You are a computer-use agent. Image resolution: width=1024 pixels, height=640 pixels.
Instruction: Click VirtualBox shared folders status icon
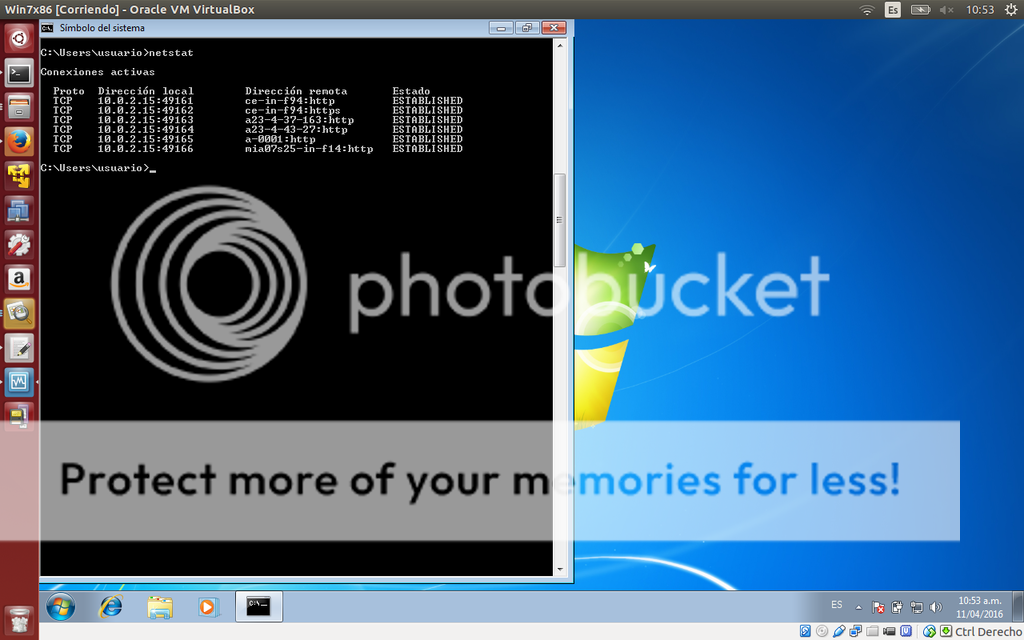click(872, 632)
